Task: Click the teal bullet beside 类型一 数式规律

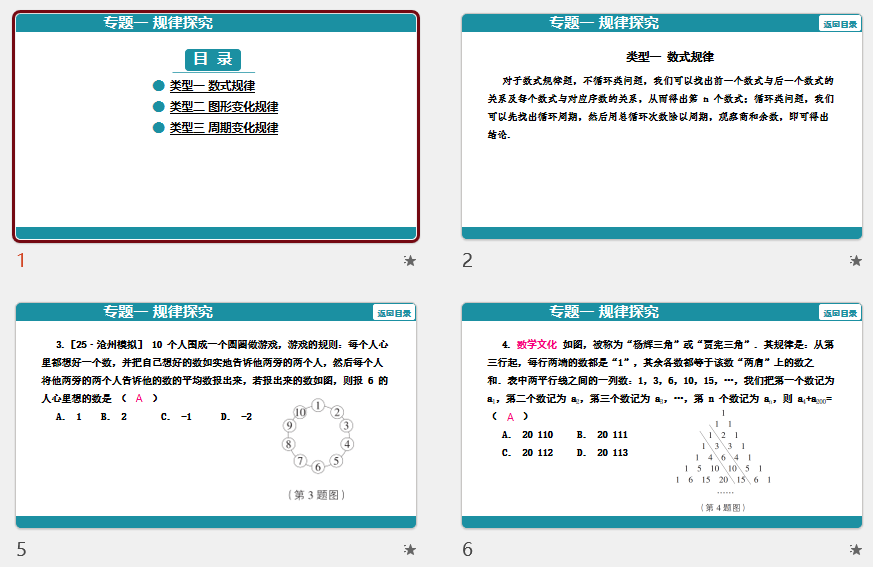Action: click(158, 86)
